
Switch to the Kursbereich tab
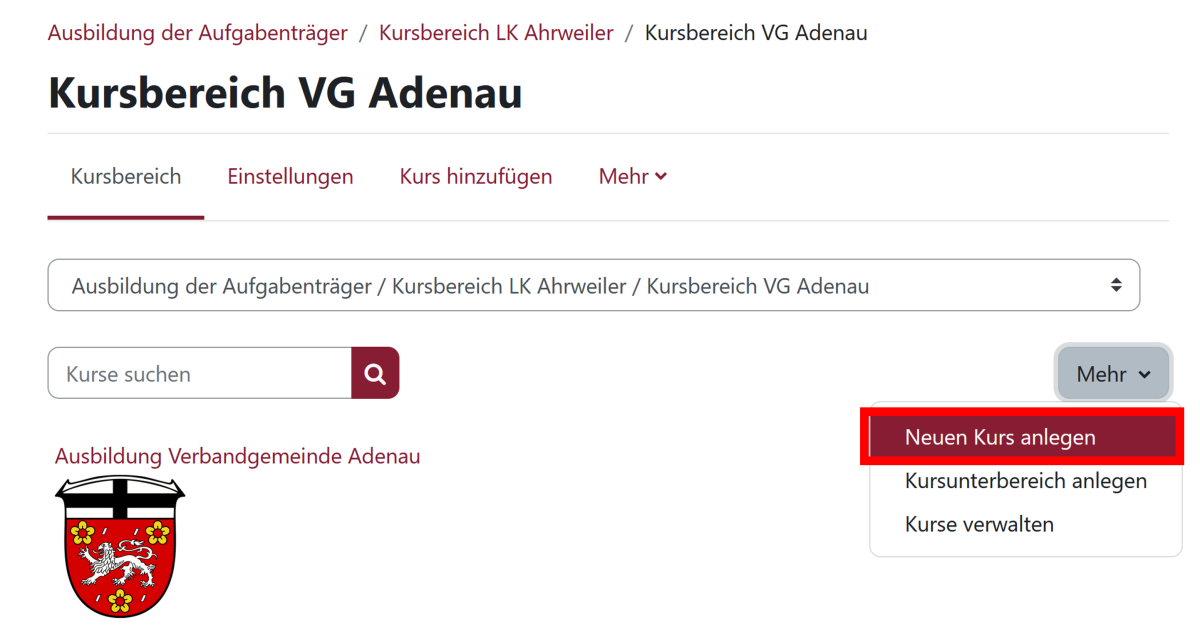click(x=126, y=177)
